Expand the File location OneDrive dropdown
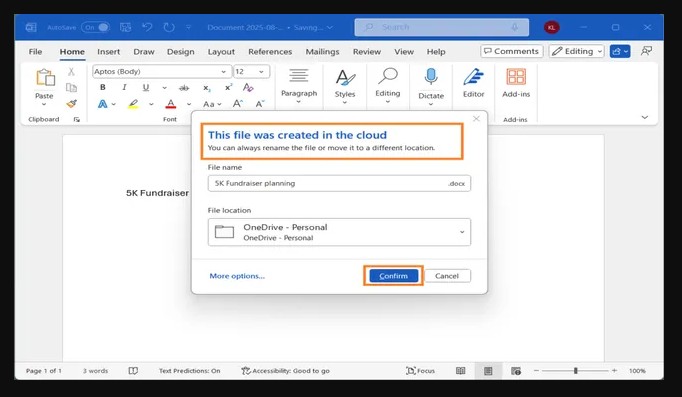 pyautogui.click(x=462, y=232)
